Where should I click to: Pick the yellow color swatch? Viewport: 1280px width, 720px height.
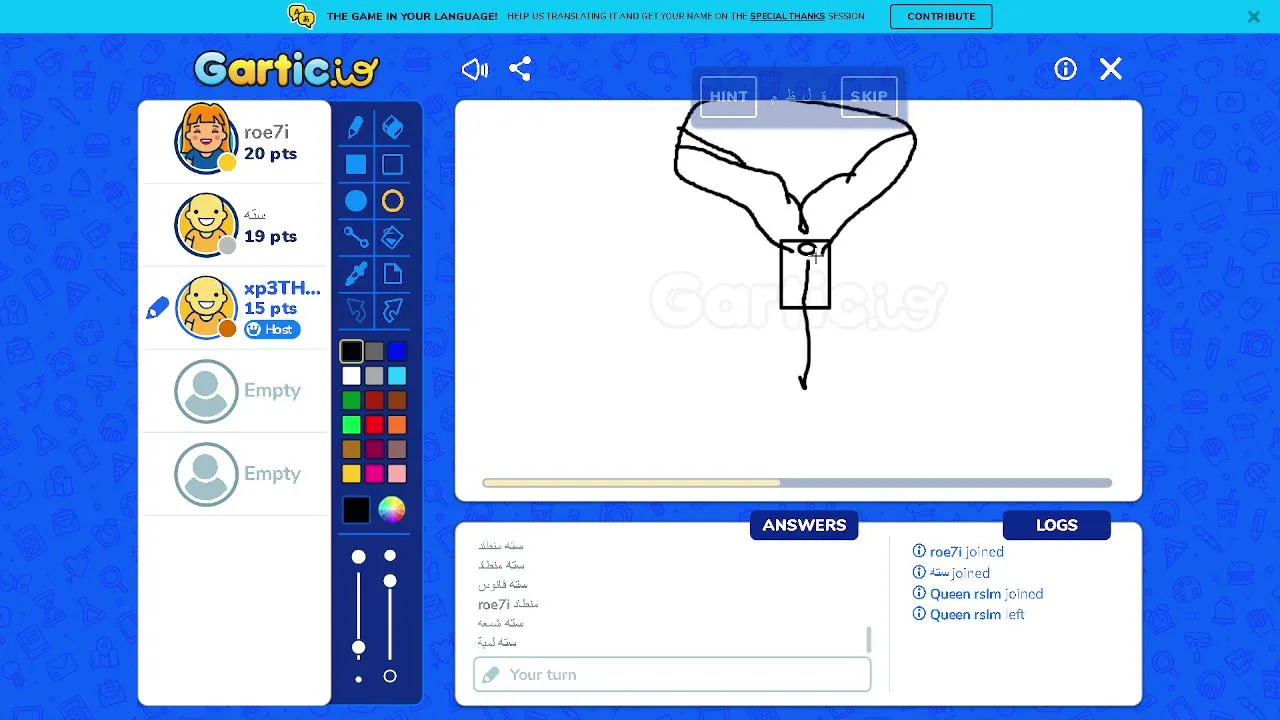click(x=351, y=474)
